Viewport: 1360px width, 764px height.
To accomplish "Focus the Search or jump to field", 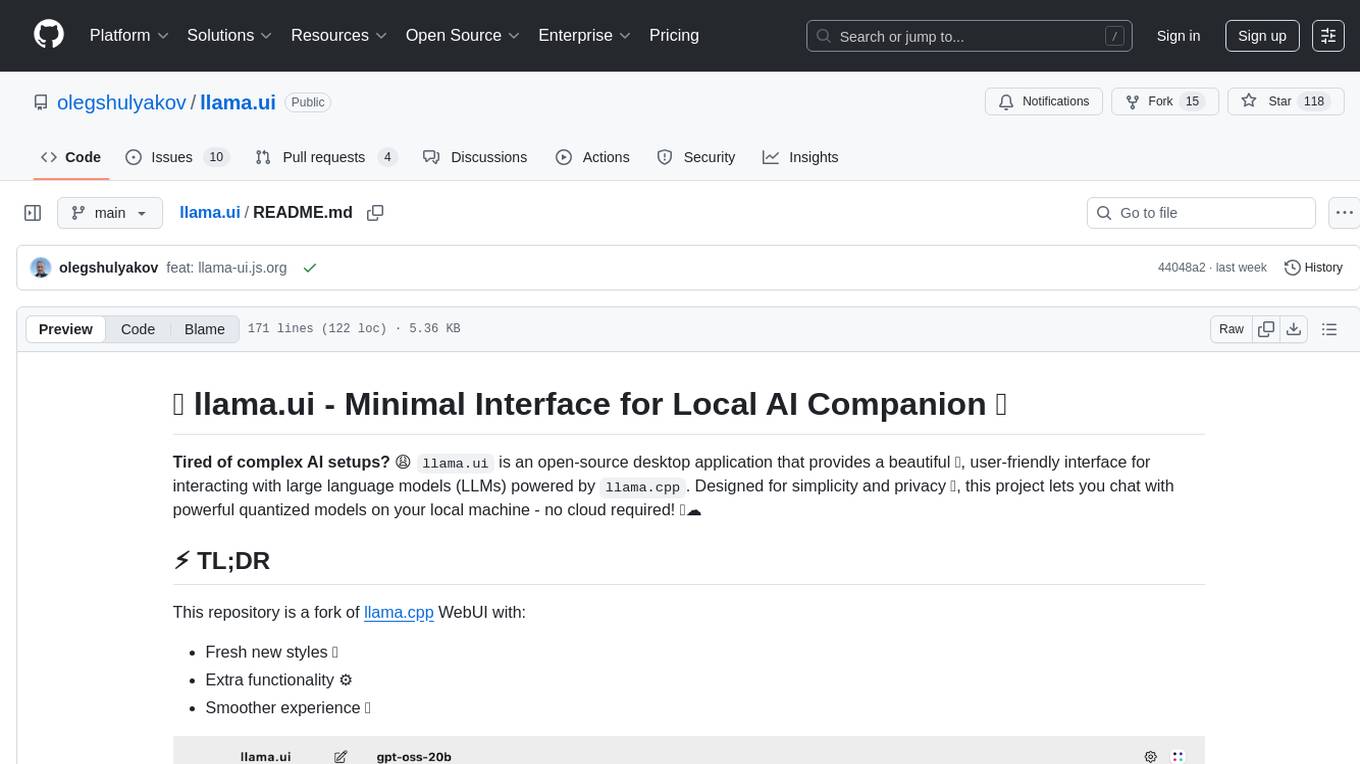I will [x=969, y=36].
